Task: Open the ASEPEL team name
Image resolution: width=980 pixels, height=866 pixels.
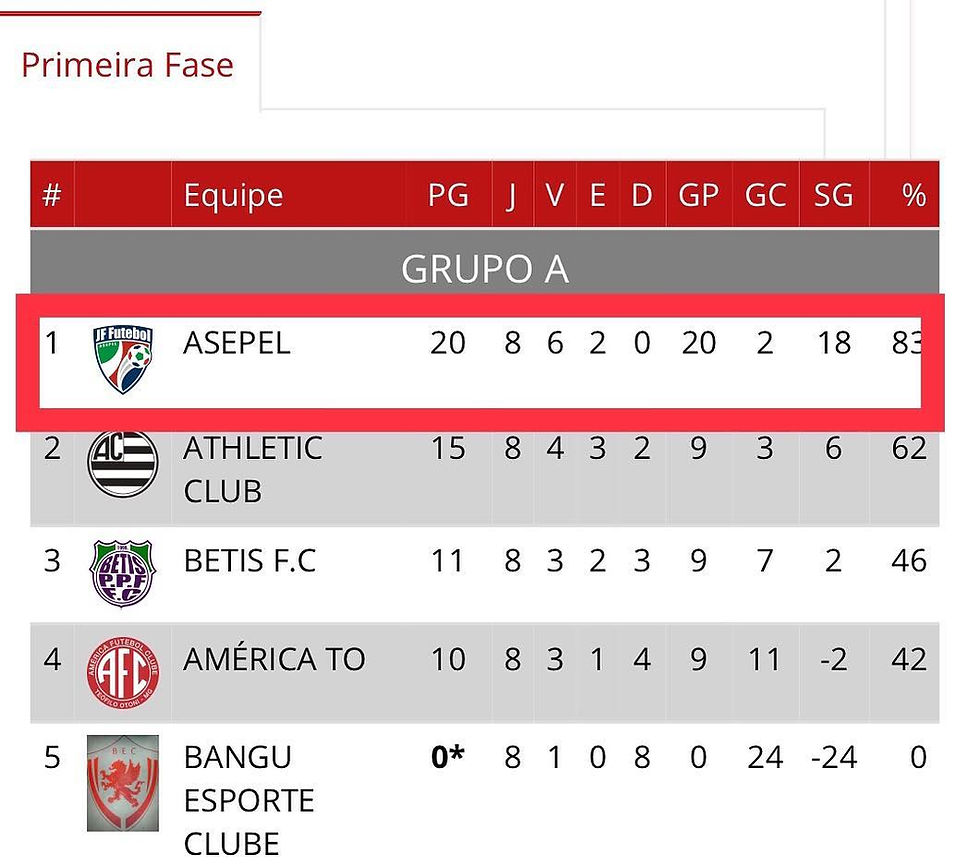Action: (236, 343)
